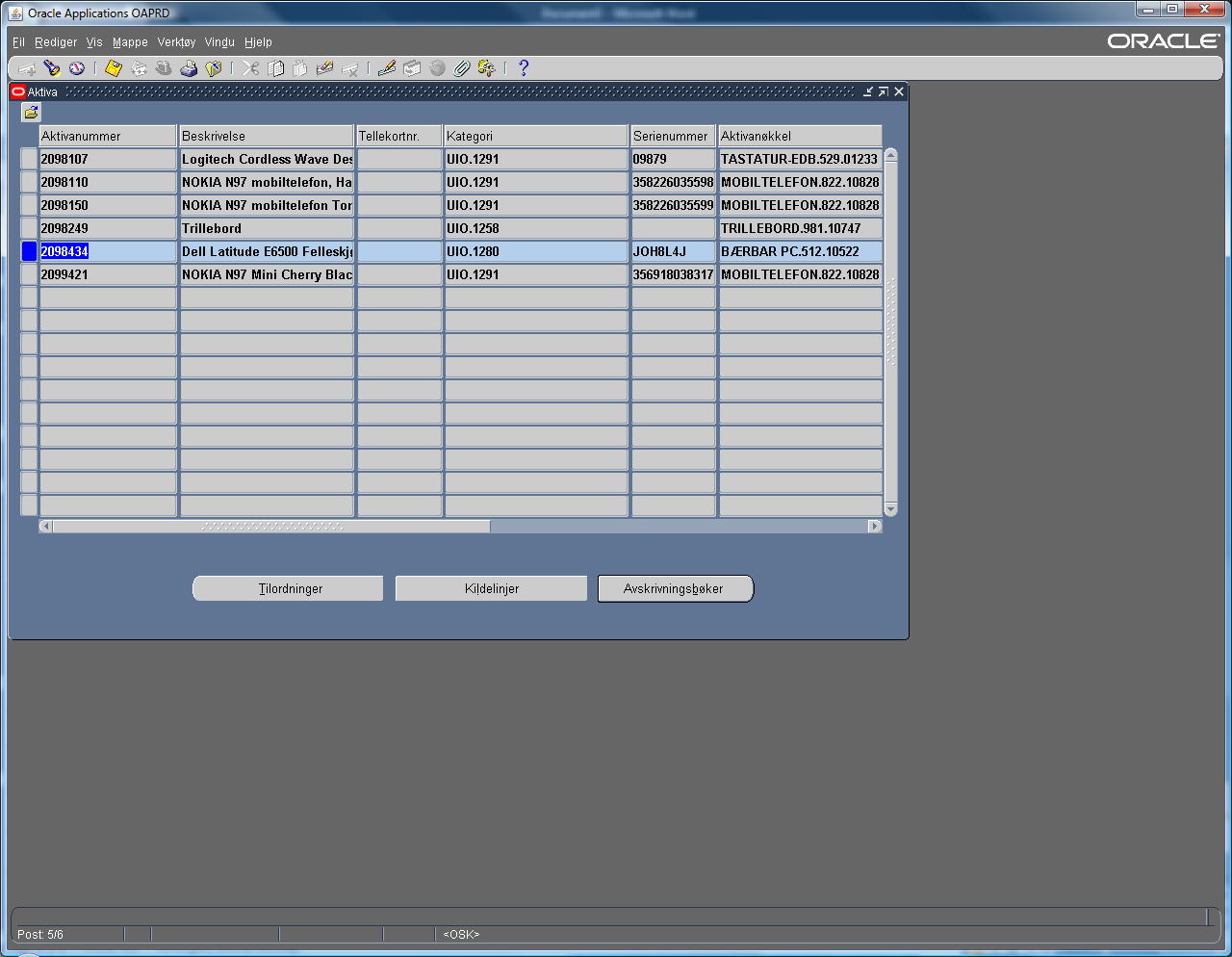Click the Kategori column header
Screen dimensions: 1232x957
536,136
